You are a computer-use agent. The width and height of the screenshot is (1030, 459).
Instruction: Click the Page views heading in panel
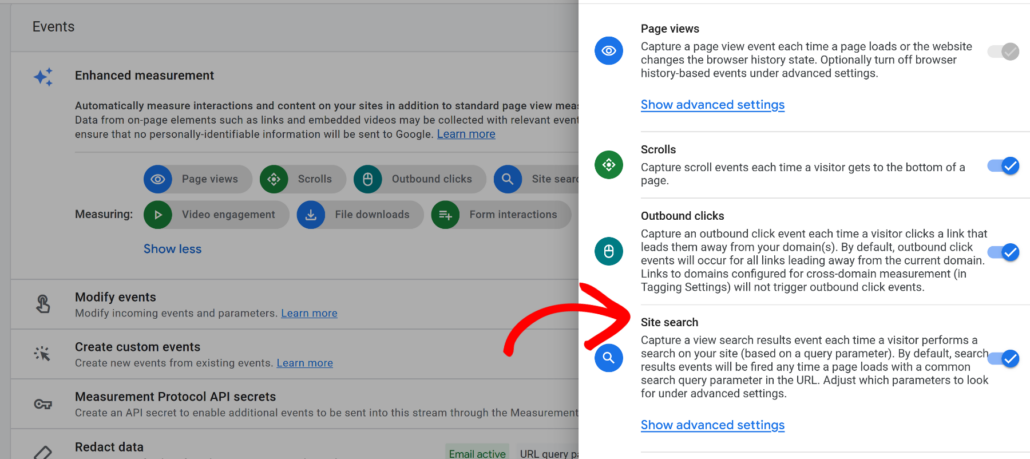(x=669, y=29)
